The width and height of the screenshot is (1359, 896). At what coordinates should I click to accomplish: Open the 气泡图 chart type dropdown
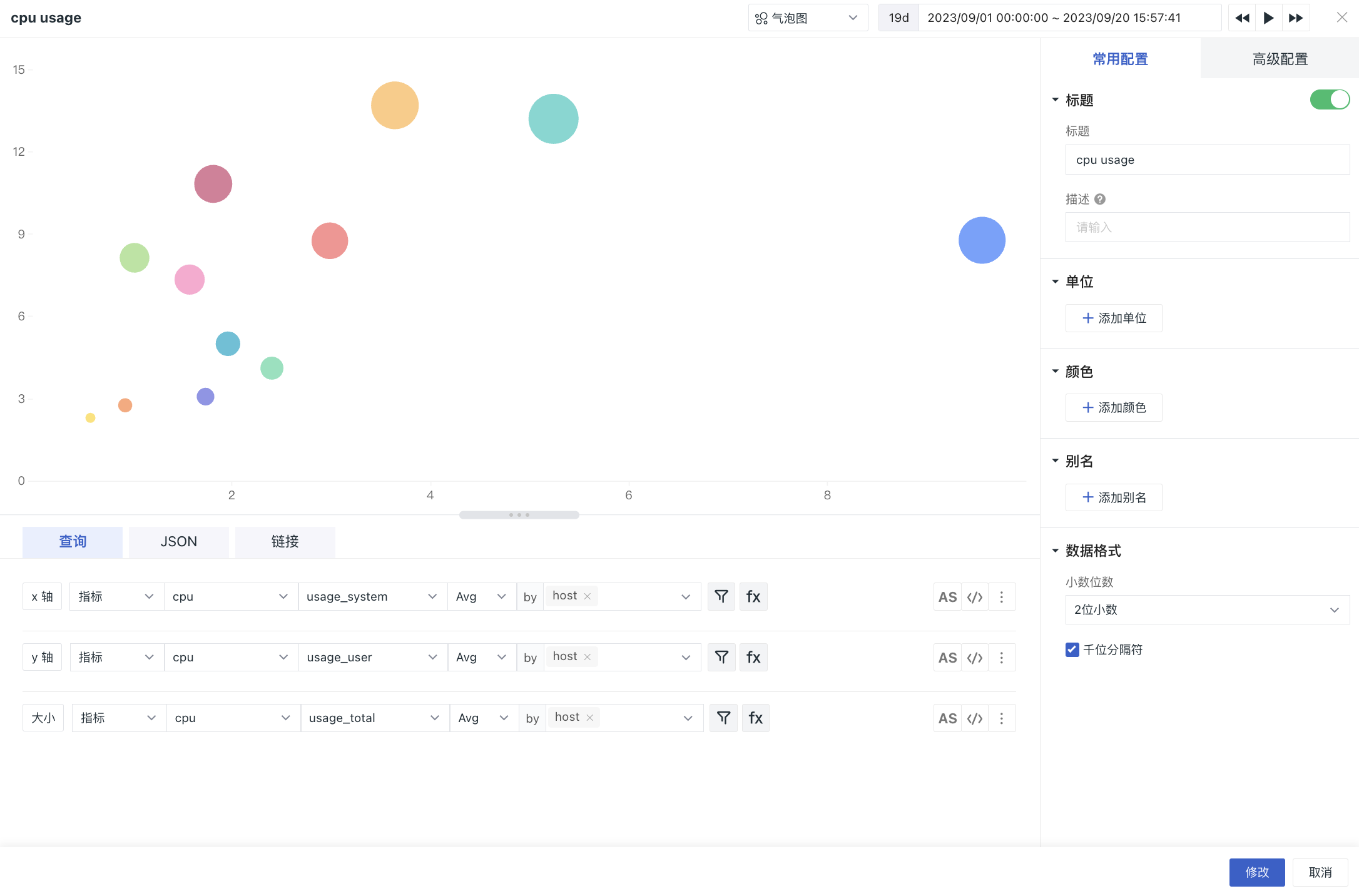point(808,18)
